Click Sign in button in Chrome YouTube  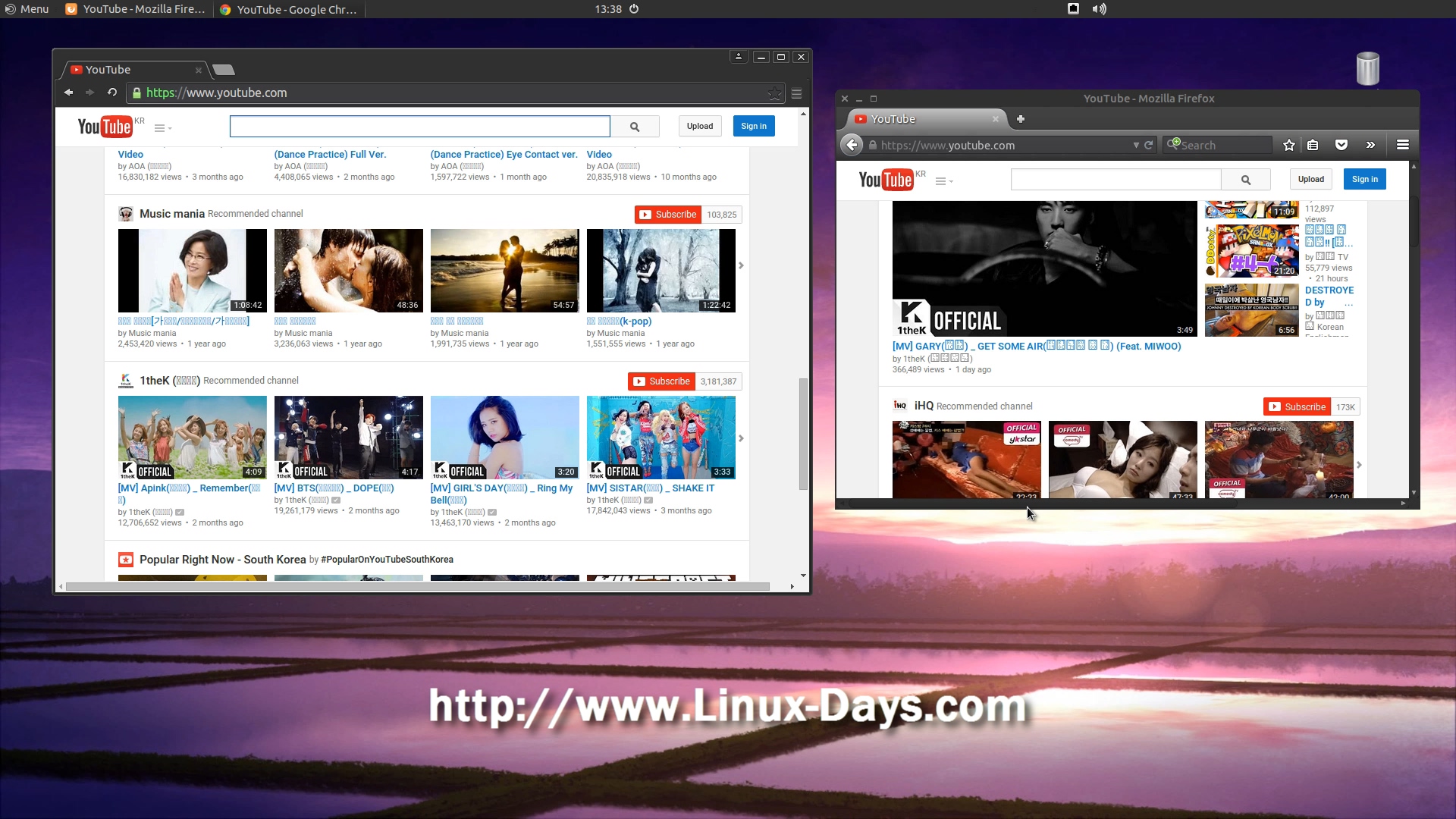754,127
